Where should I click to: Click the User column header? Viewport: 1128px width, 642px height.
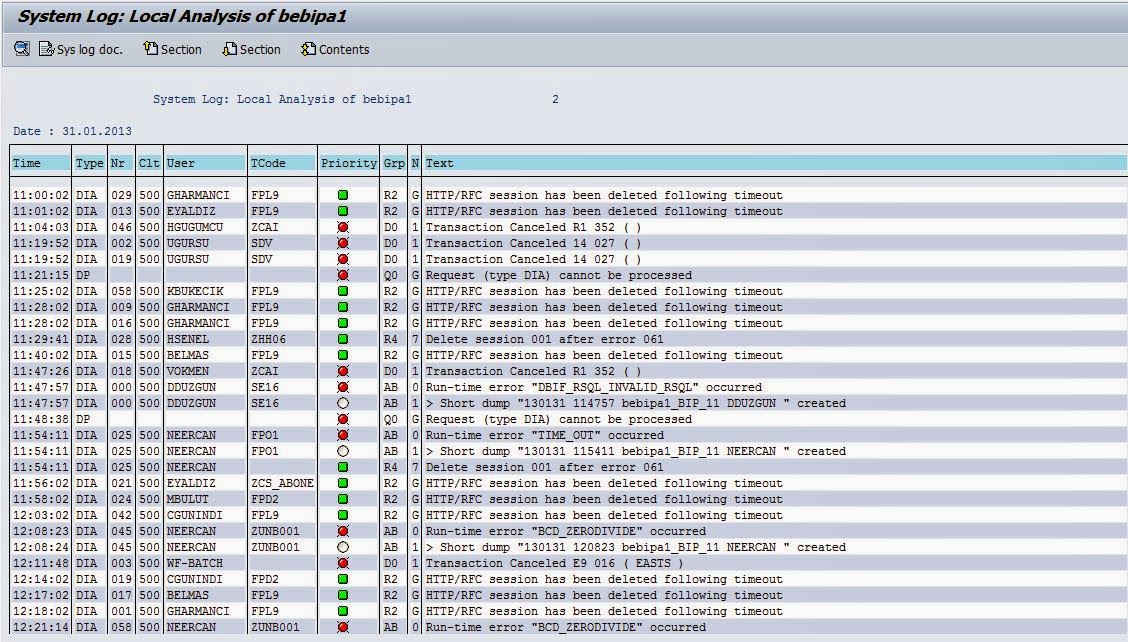(x=178, y=163)
